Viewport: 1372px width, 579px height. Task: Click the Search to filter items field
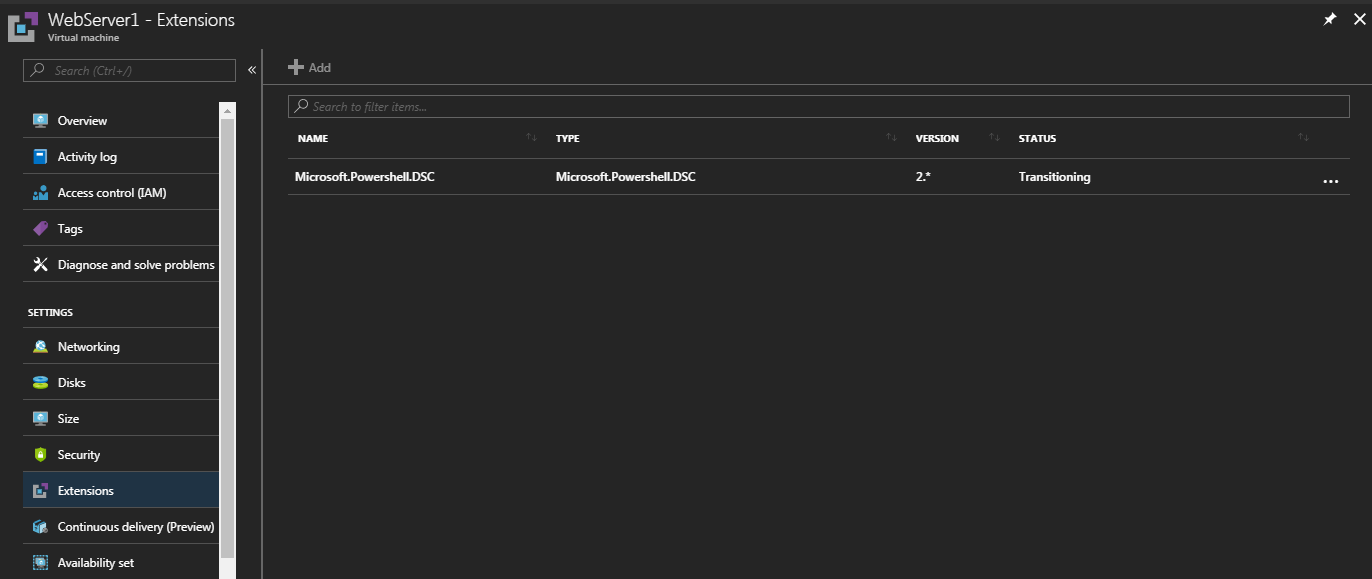click(818, 106)
